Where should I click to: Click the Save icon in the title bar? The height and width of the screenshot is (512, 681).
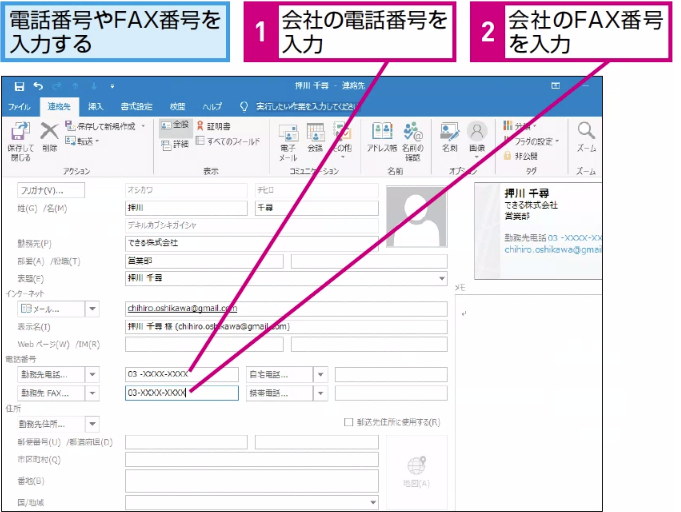(x=19, y=86)
